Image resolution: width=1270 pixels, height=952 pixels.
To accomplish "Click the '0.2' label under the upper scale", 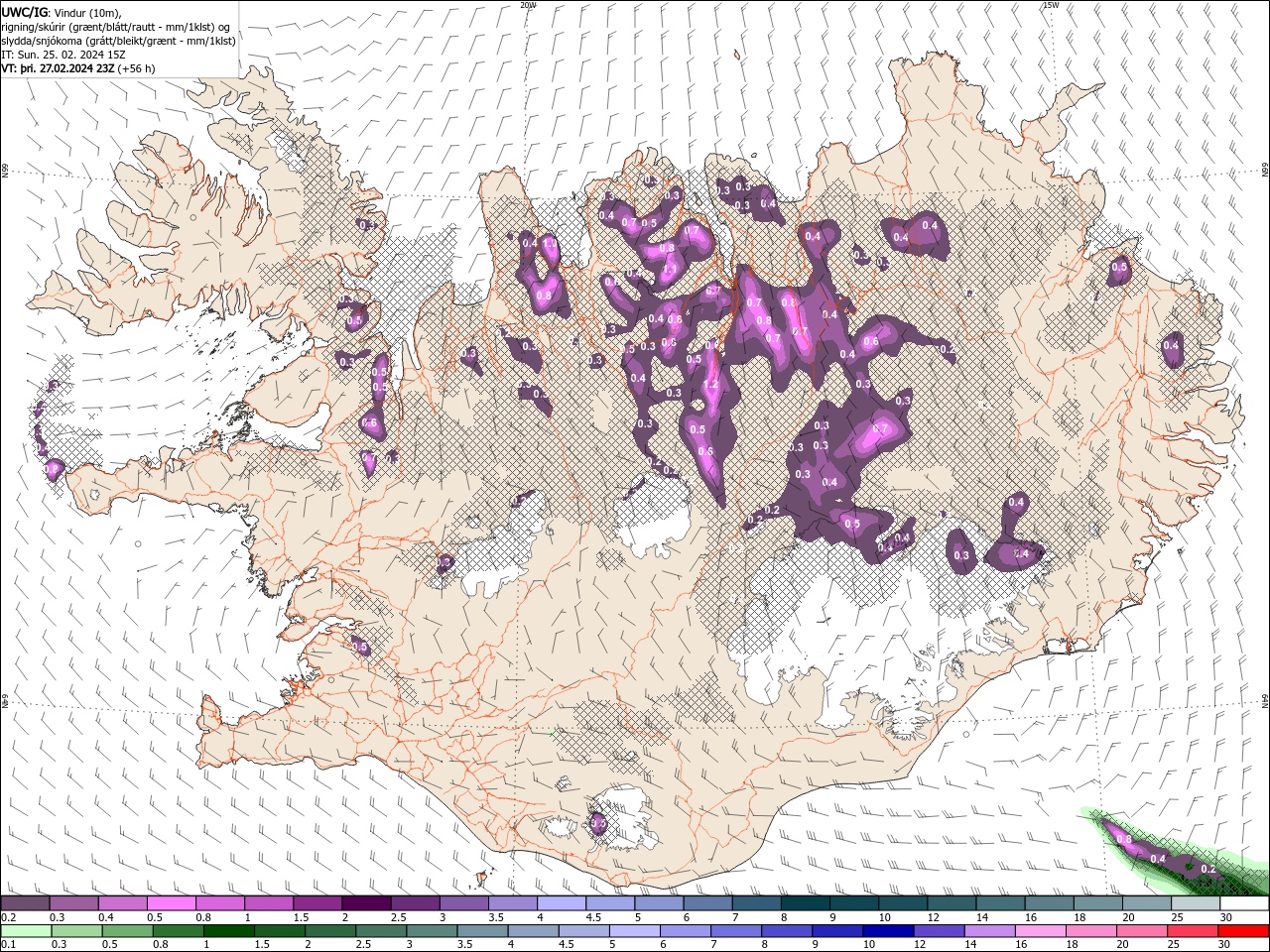I will 8,917.
